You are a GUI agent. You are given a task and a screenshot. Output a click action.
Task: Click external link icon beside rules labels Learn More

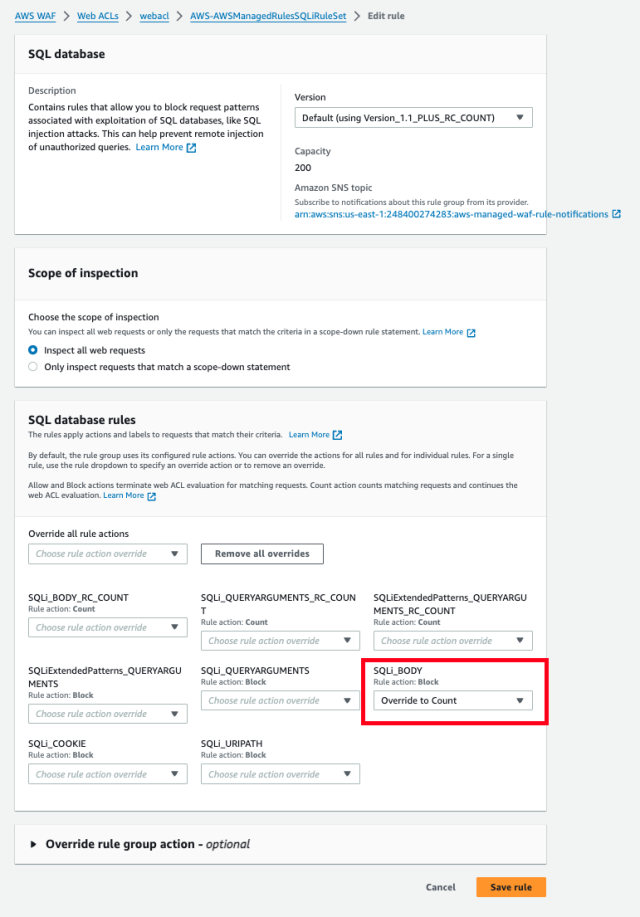pos(337,435)
